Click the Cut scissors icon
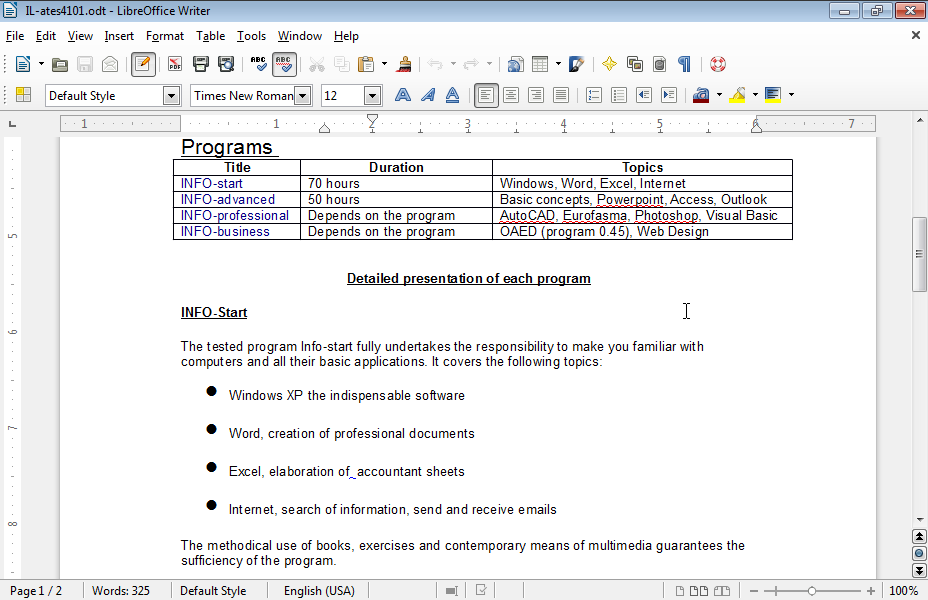Viewport: 928px width, 600px height. [x=317, y=64]
